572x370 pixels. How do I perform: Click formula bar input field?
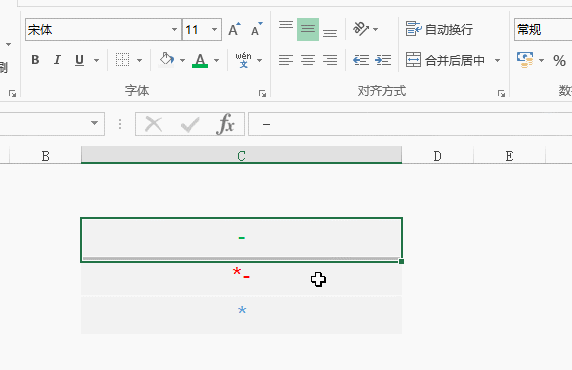point(410,124)
